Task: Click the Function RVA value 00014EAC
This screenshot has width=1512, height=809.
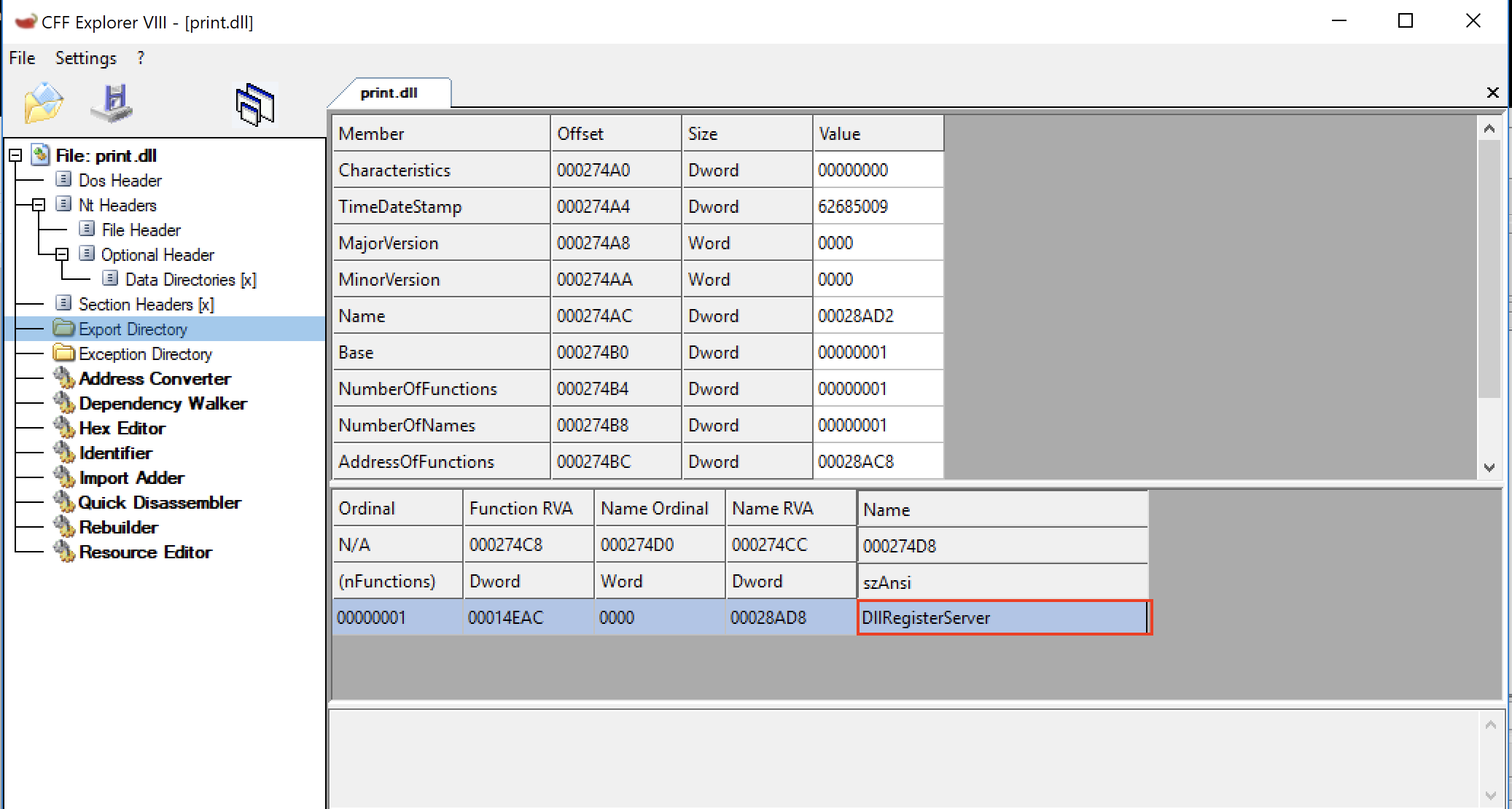Action: pos(529,617)
